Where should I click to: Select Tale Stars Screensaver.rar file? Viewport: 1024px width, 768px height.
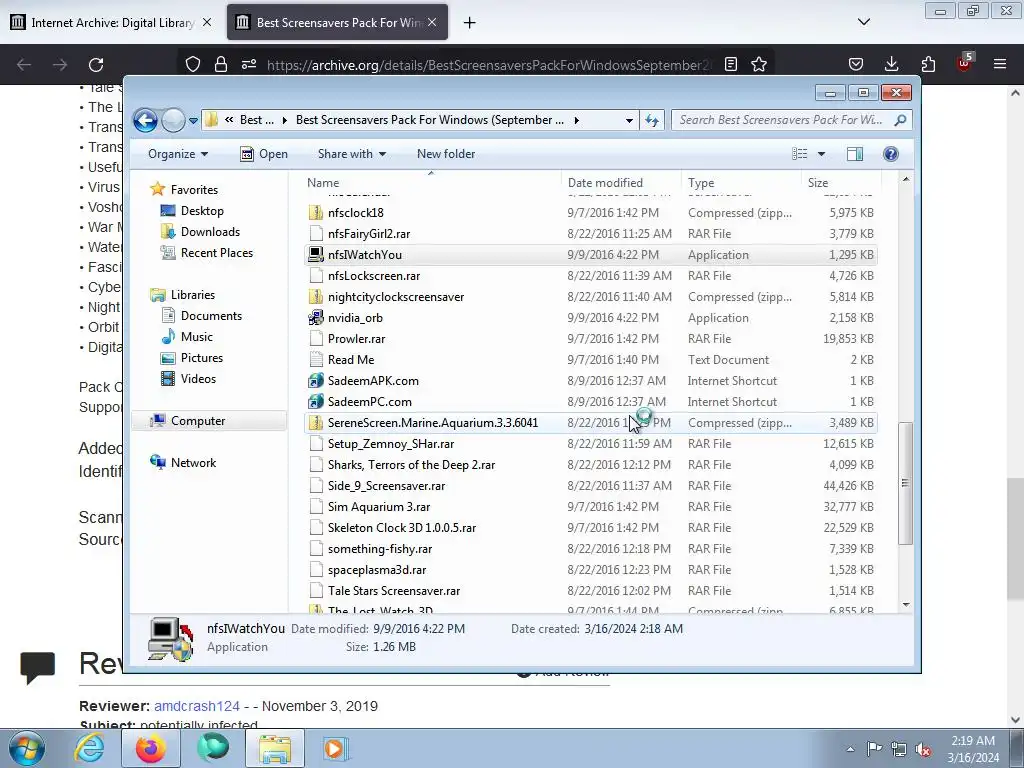tap(590, 591)
